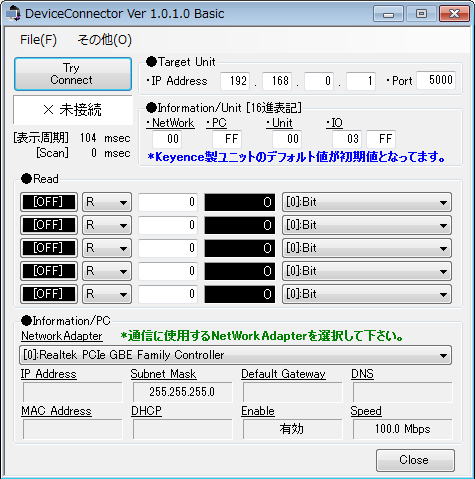Click the IO field showing 03
The image size is (475, 479).
(347, 139)
